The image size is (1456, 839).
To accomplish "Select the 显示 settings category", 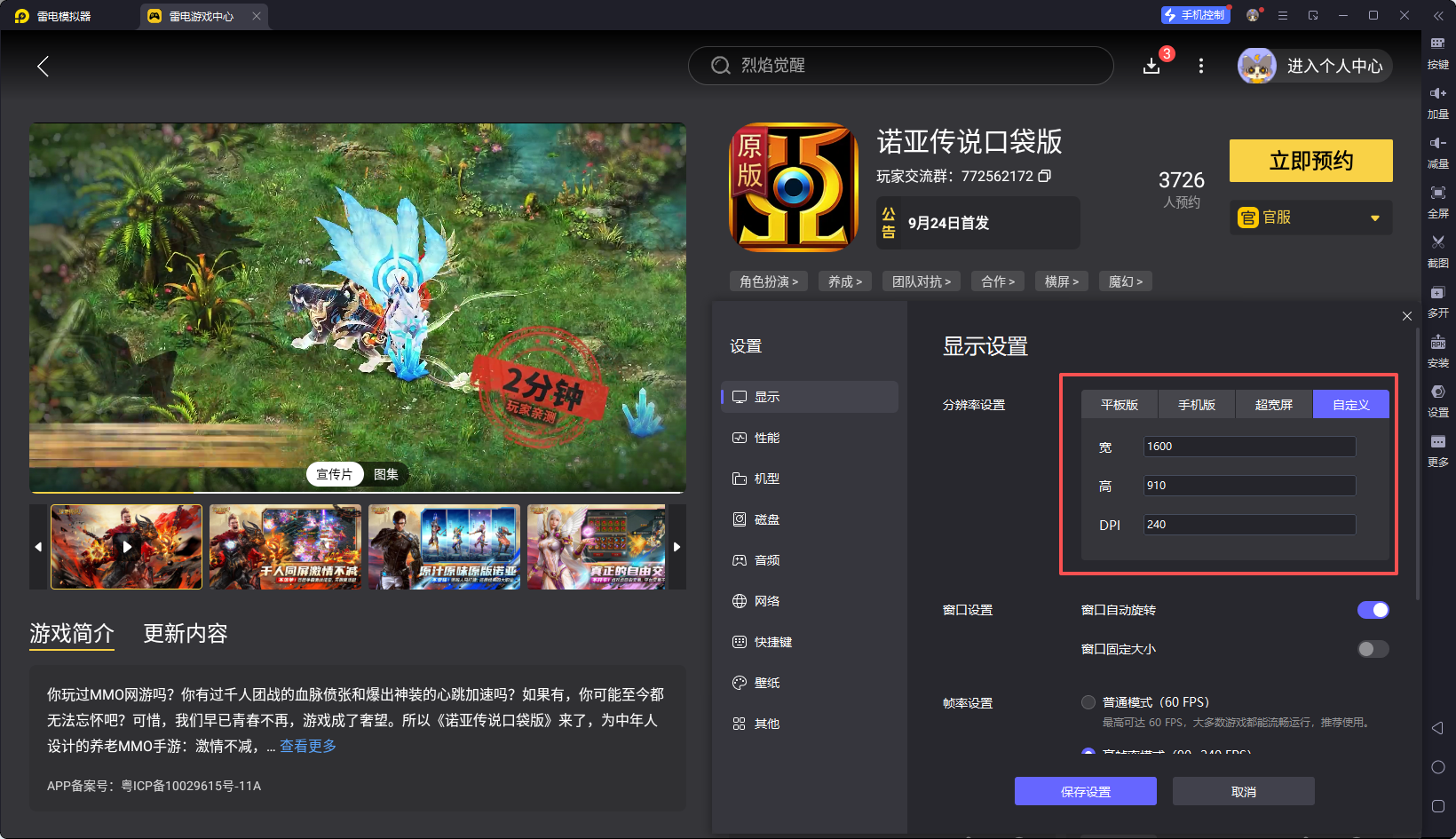I will tap(810, 397).
